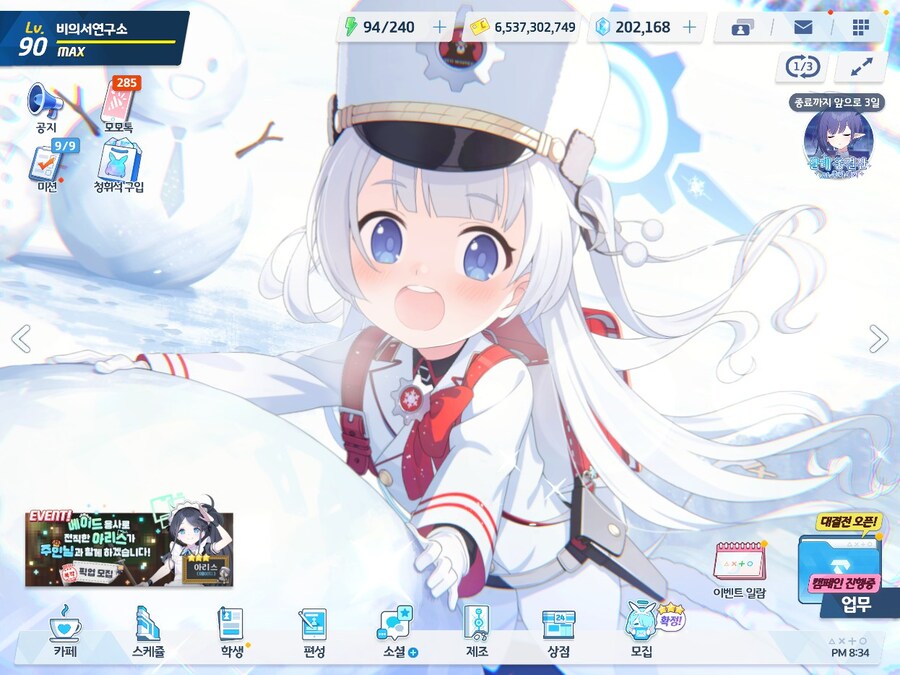
Task: Open the 이벤트 일람 calendar icon
Action: [x=739, y=569]
